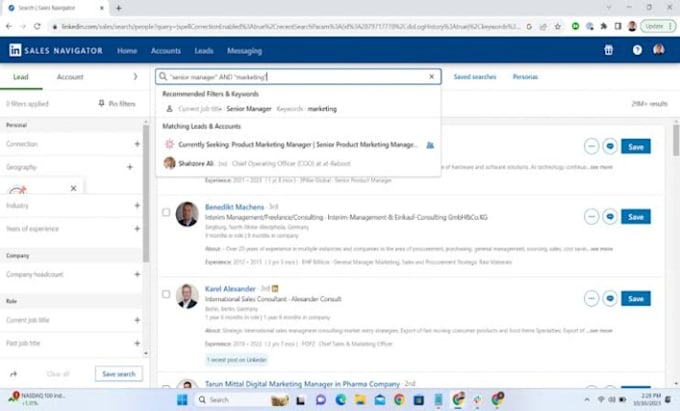Click the LinkedIn Sales Navigator logo
Image resolution: width=680 pixels, height=411 pixels.
coord(56,50)
